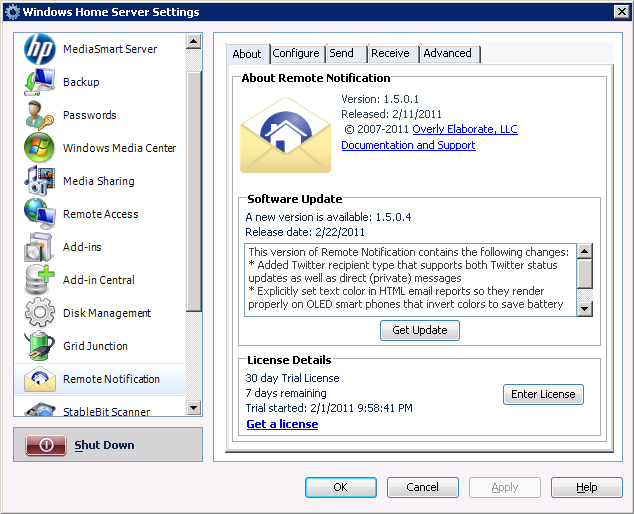Click the Windows Media Center orb icon
The width and height of the screenshot is (634, 514).
click(39, 148)
